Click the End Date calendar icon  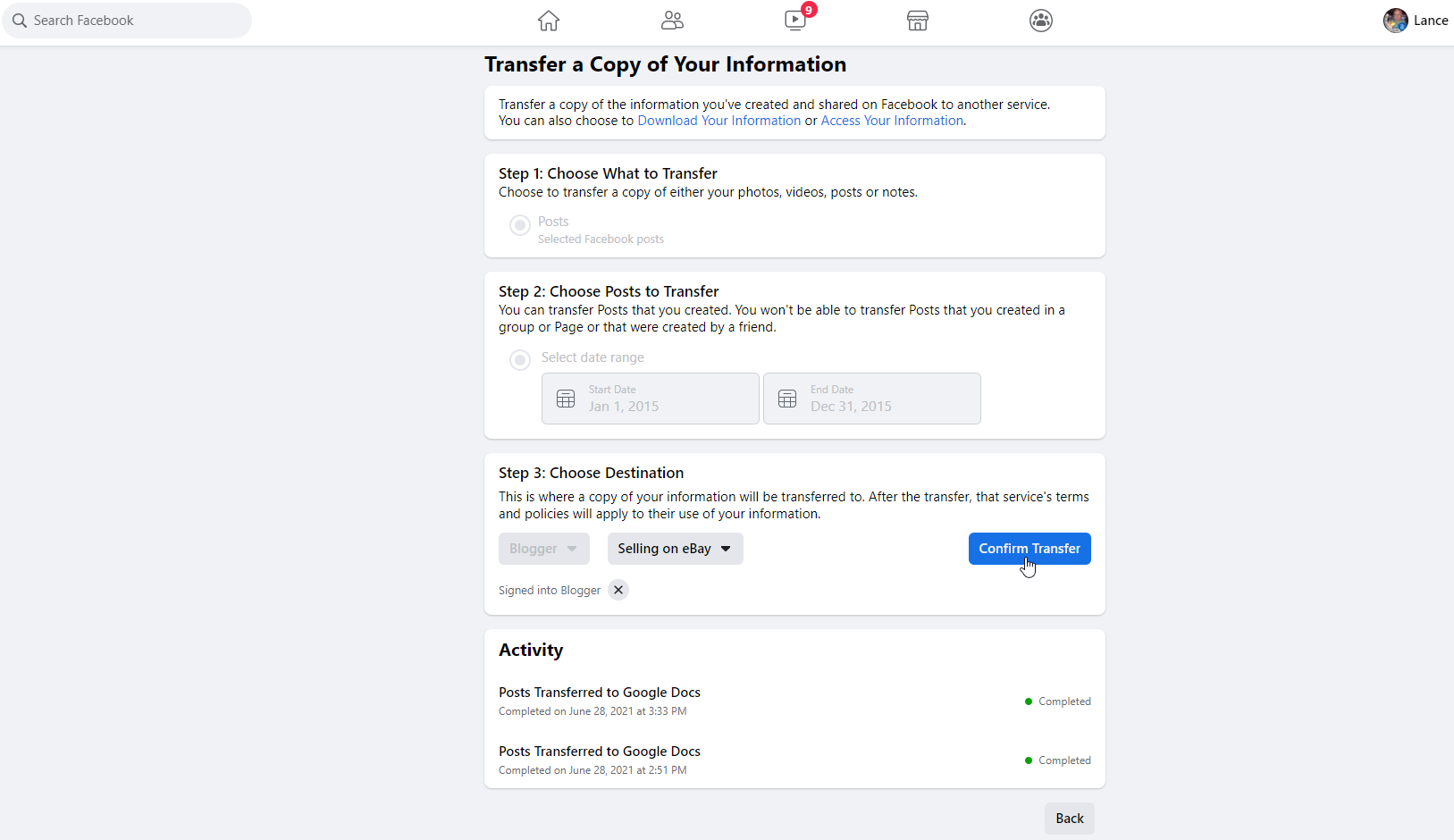[787, 399]
